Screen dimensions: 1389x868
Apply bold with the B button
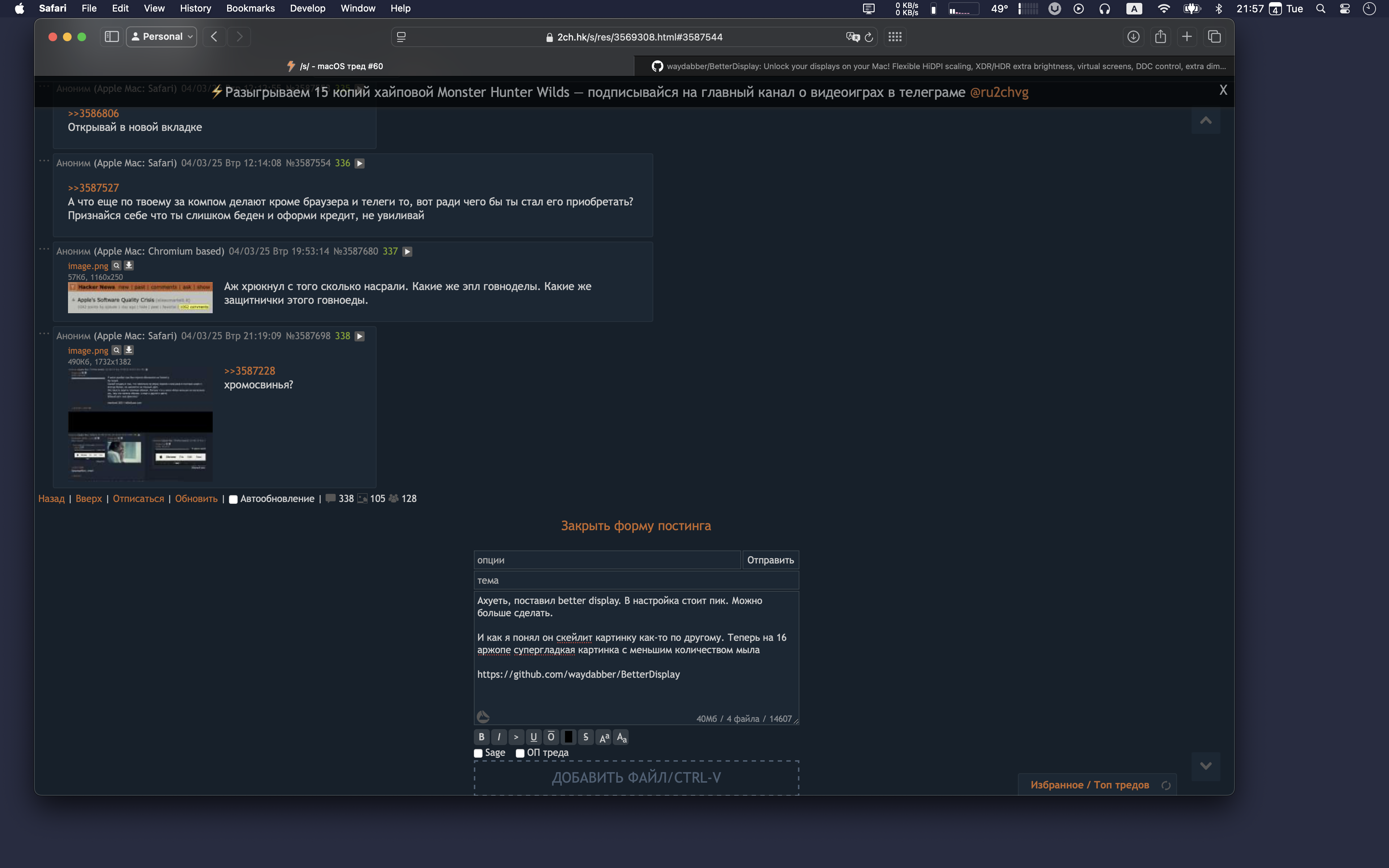(x=481, y=737)
